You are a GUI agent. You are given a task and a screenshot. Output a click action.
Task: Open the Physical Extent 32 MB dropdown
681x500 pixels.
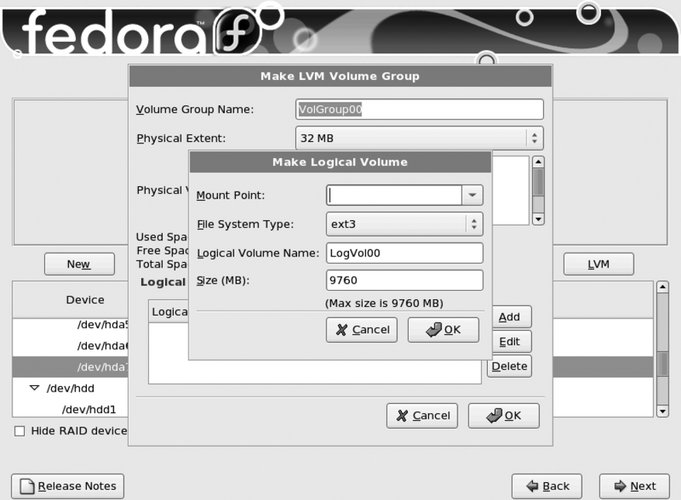coord(419,138)
